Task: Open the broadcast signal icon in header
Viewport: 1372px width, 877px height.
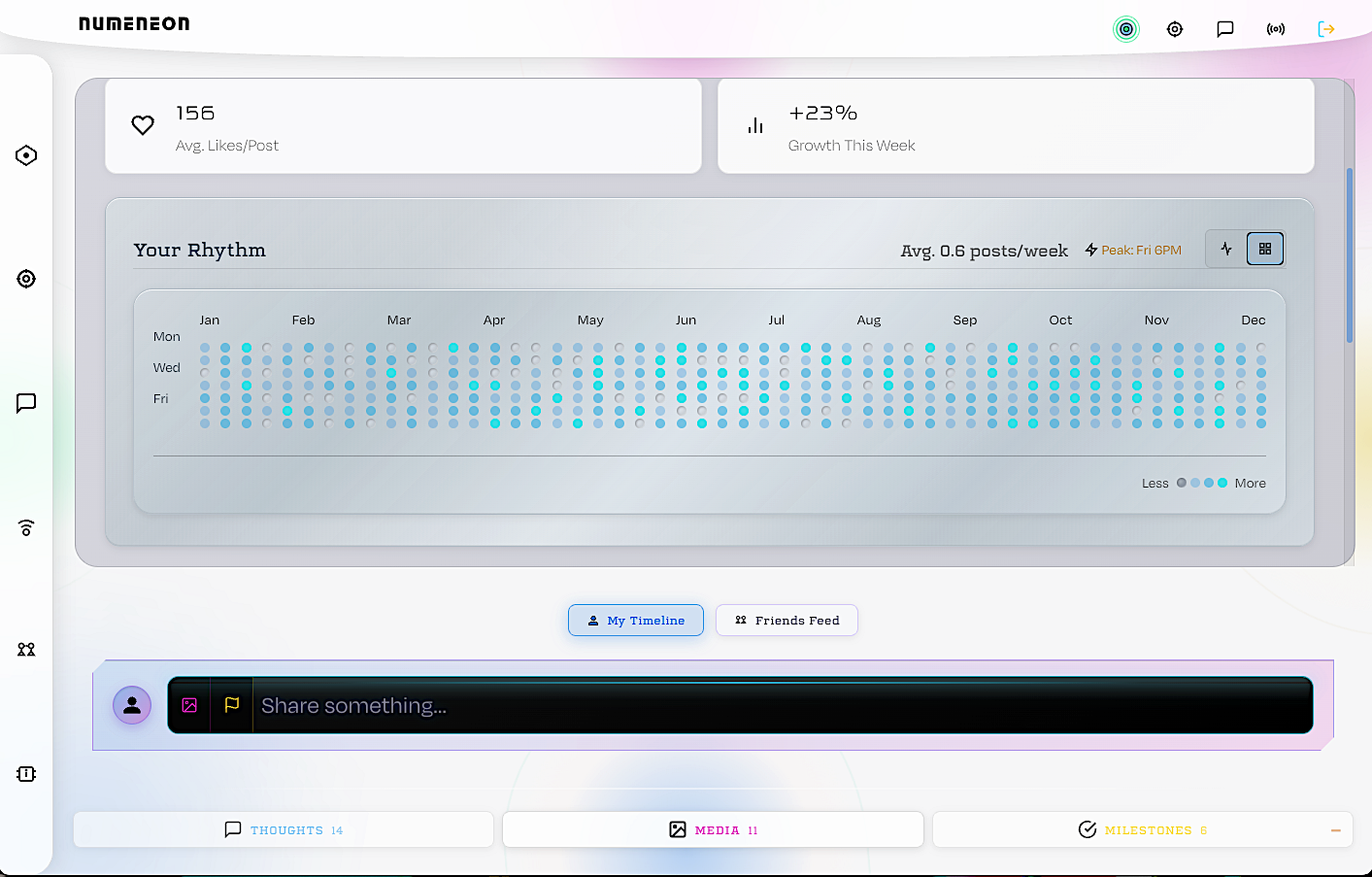Action: [1275, 29]
